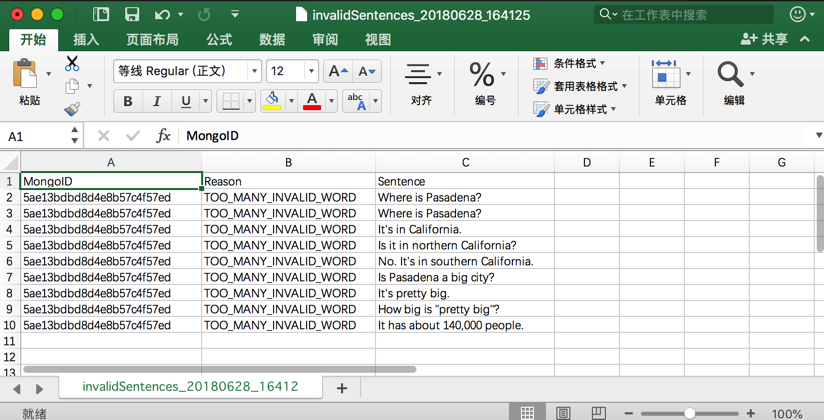The height and width of the screenshot is (420, 824).
Task: Click the Paste clipboard icon
Action: [x=25, y=74]
